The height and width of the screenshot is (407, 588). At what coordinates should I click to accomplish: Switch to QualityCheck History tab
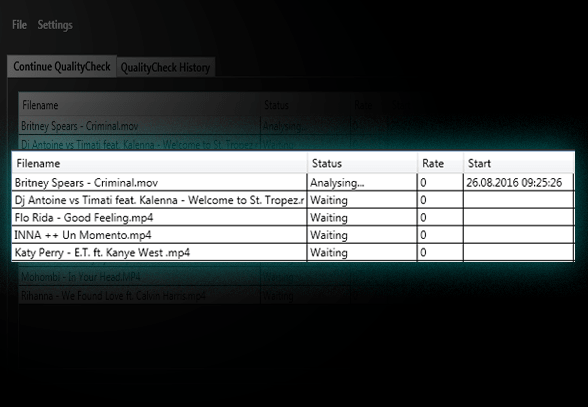pos(165,68)
